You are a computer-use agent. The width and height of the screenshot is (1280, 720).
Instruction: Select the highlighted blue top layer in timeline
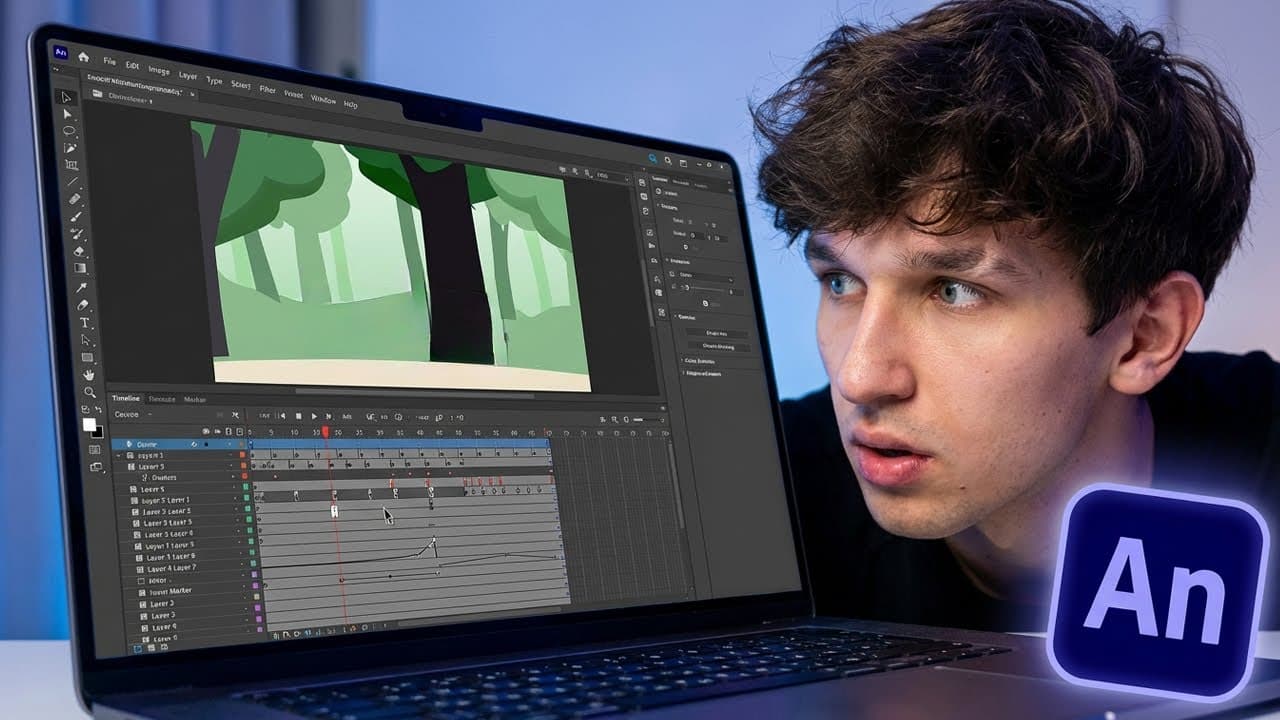(178, 444)
